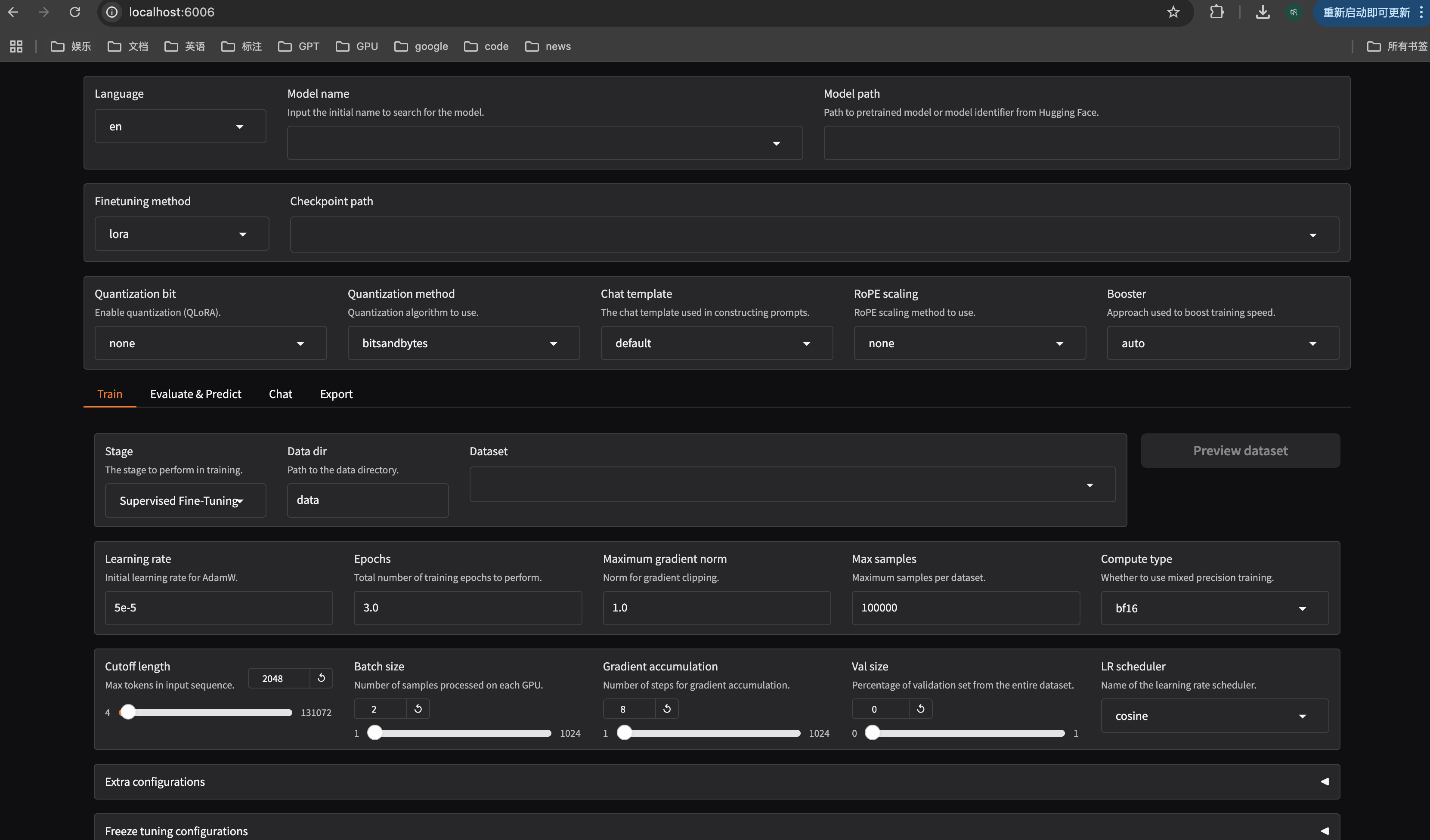Open the Compute type bf16 dropdown

pyautogui.click(x=1214, y=608)
